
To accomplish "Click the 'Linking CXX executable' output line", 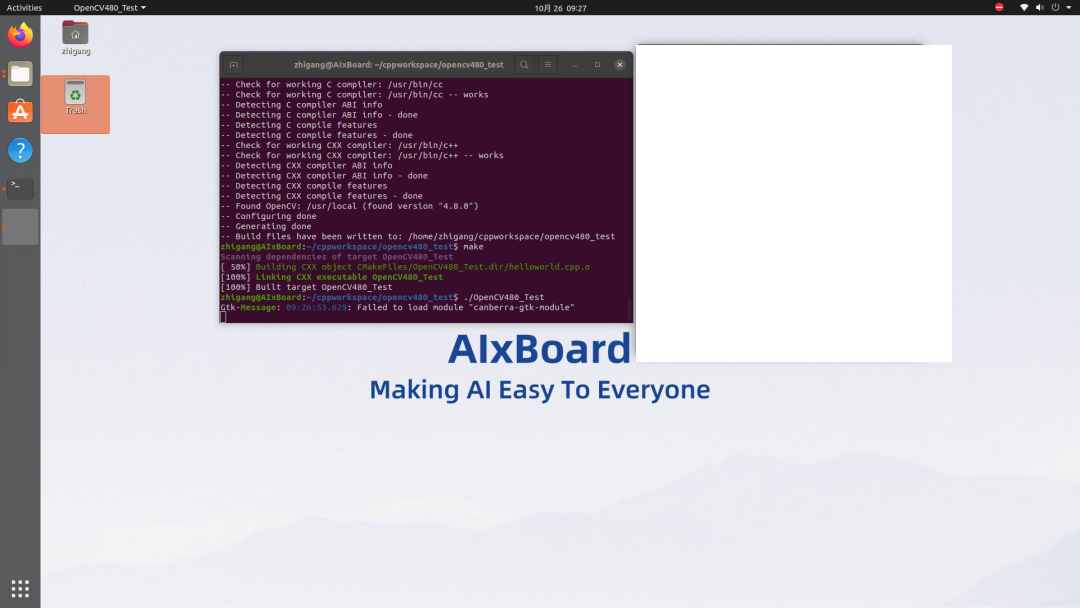I will 331,277.
